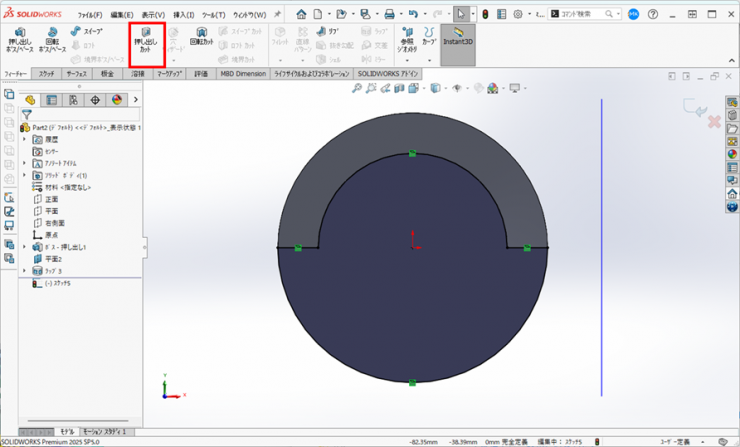The width and height of the screenshot is (740, 447).
Task: Open the 挿入(I) menu
Action: coord(183,15)
